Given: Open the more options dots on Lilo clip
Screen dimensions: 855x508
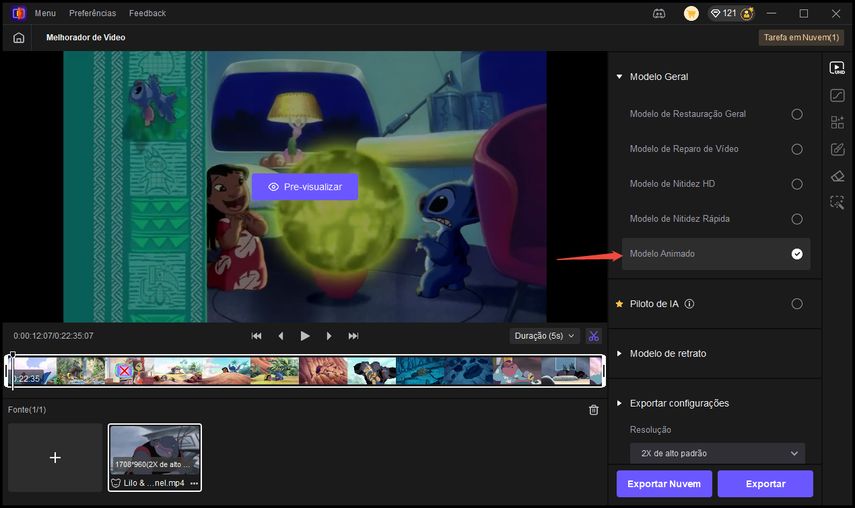Looking at the screenshot, I should point(194,483).
